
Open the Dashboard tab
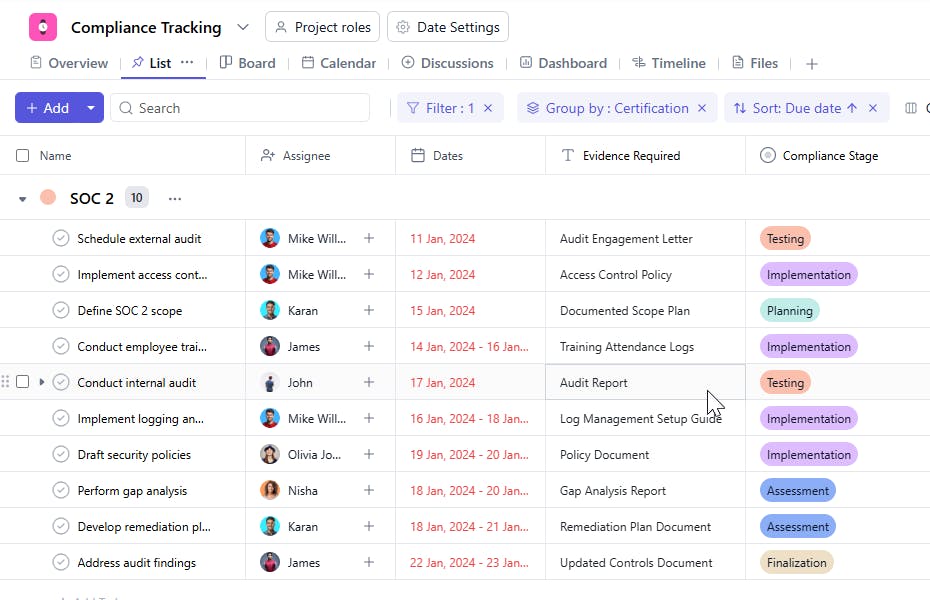click(x=563, y=63)
